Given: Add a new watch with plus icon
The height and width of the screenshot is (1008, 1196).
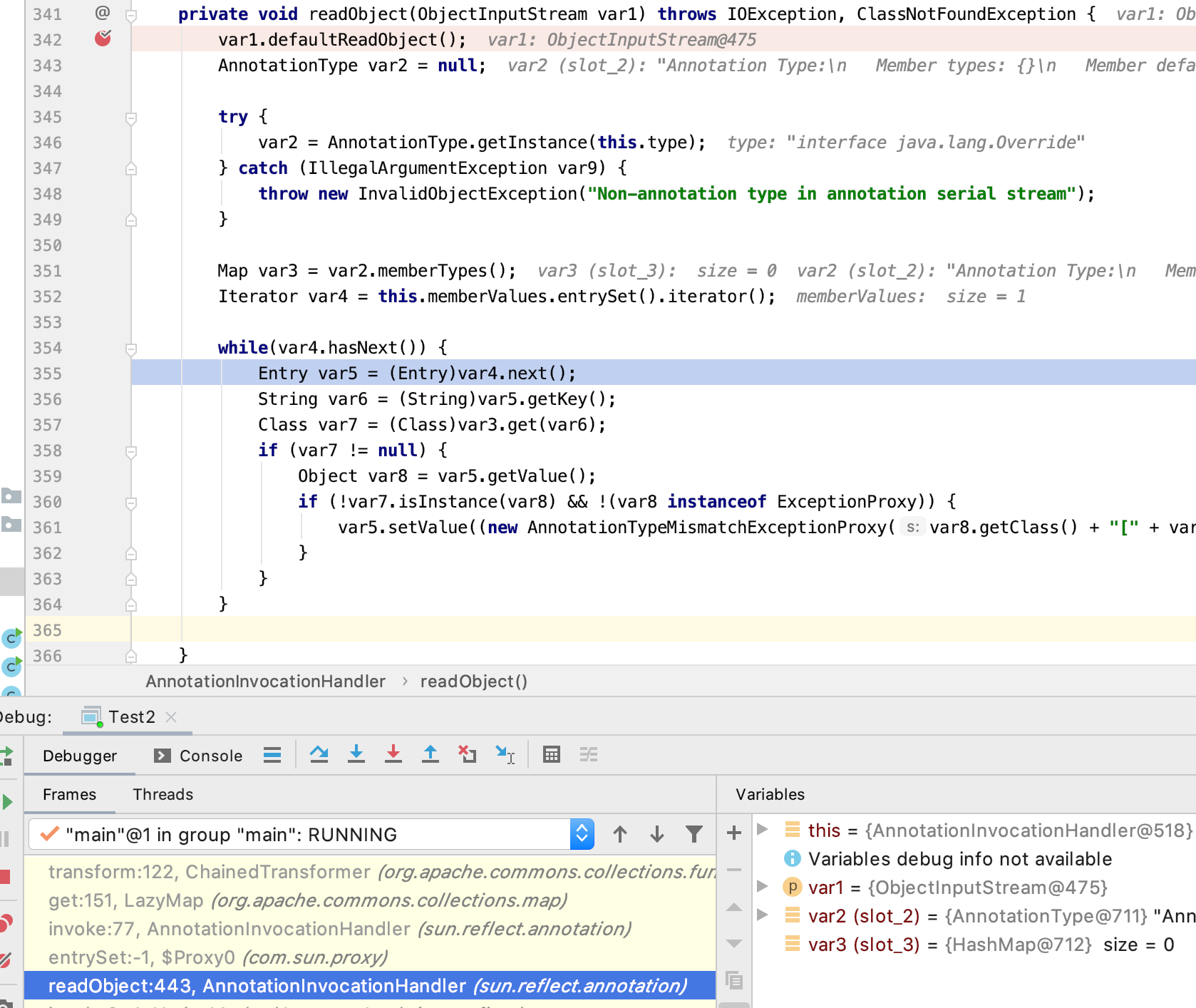Looking at the screenshot, I should (734, 833).
